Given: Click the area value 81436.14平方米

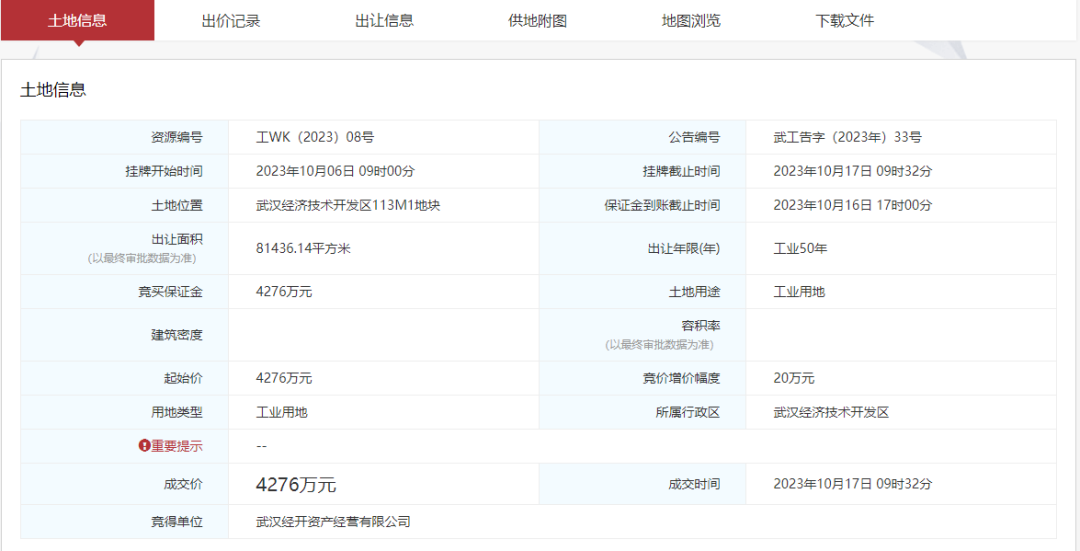Looking at the screenshot, I should pyautogui.click(x=303, y=249).
